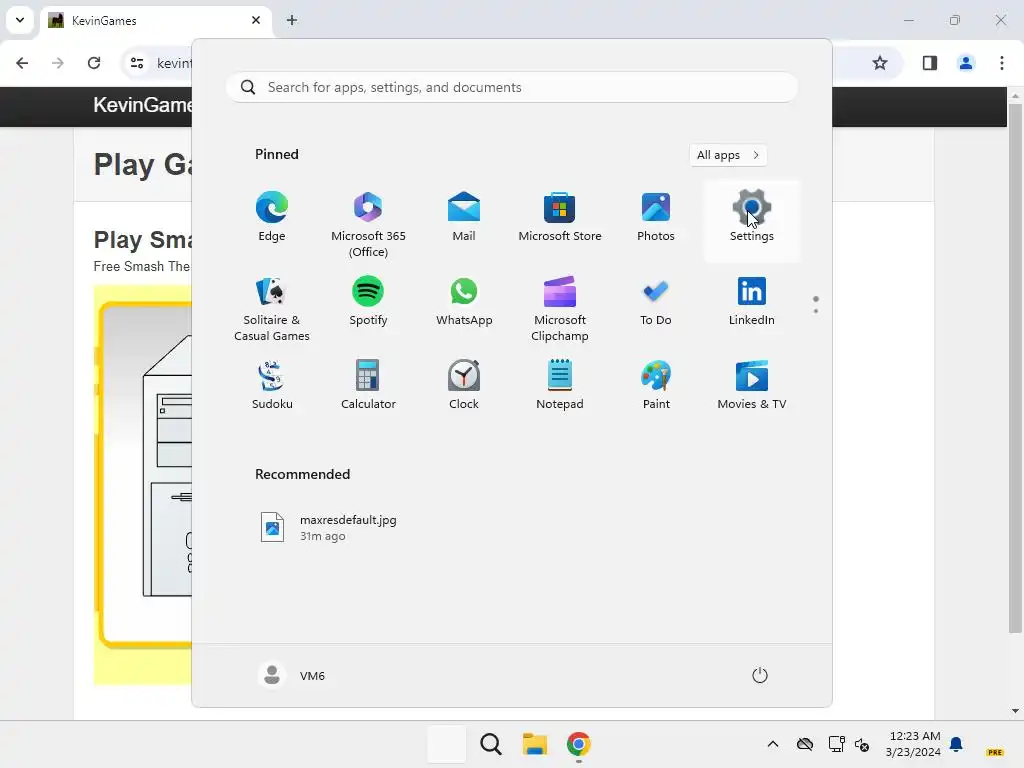Click the taskbar Start button
The image size is (1024, 768).
click(447, 744)
